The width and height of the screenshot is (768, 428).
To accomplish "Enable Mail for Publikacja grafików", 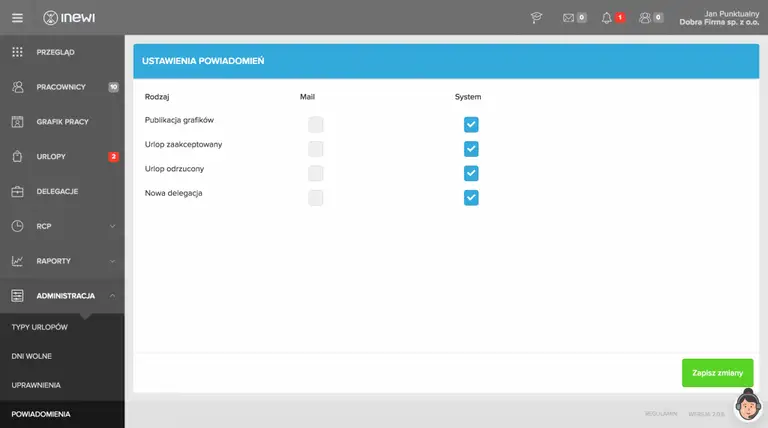I will pyautogui.click(x=316, y=125).
